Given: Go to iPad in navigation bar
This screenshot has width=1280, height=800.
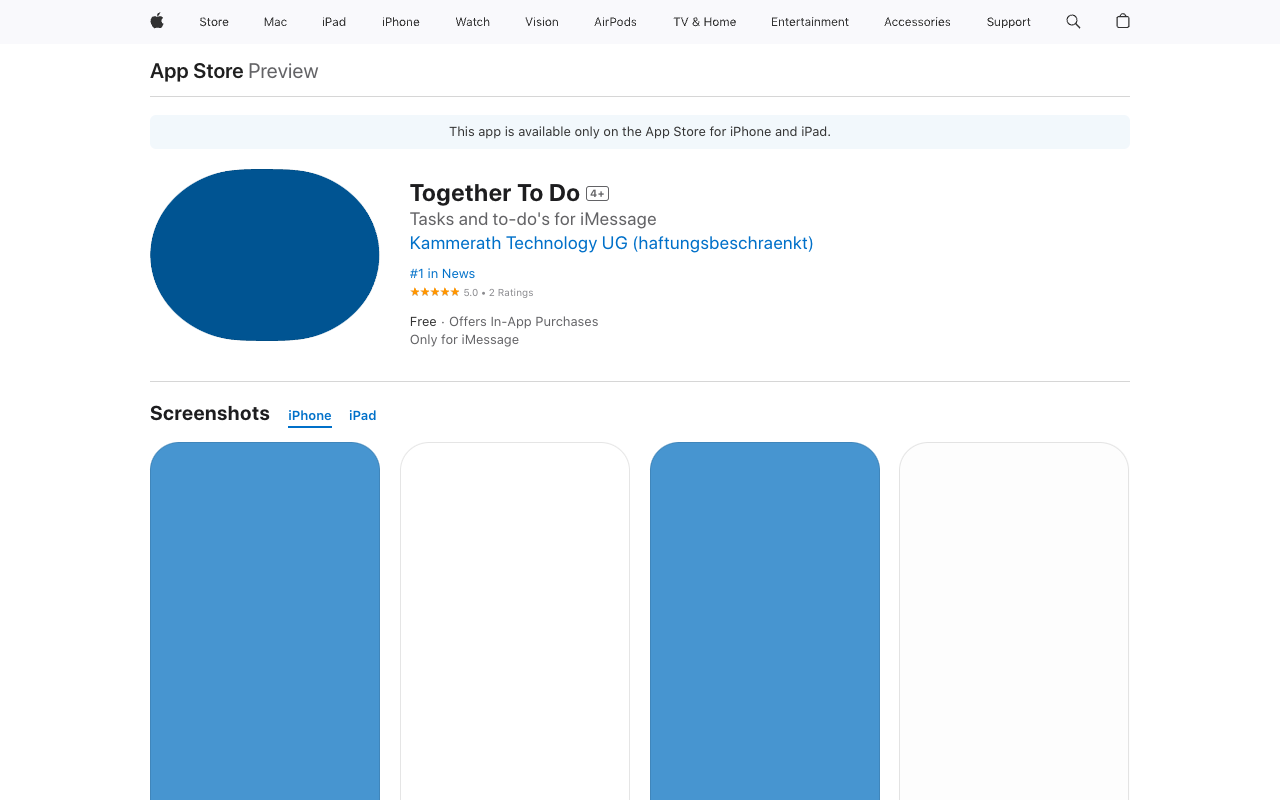Looking at the screenshot, I should coord(334,22).
